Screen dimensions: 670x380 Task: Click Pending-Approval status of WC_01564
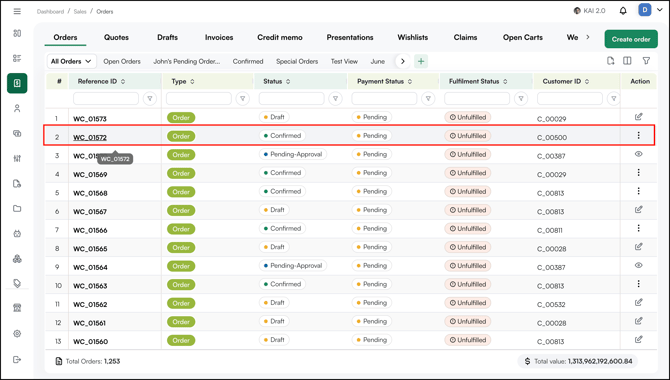tap(293, 265)
